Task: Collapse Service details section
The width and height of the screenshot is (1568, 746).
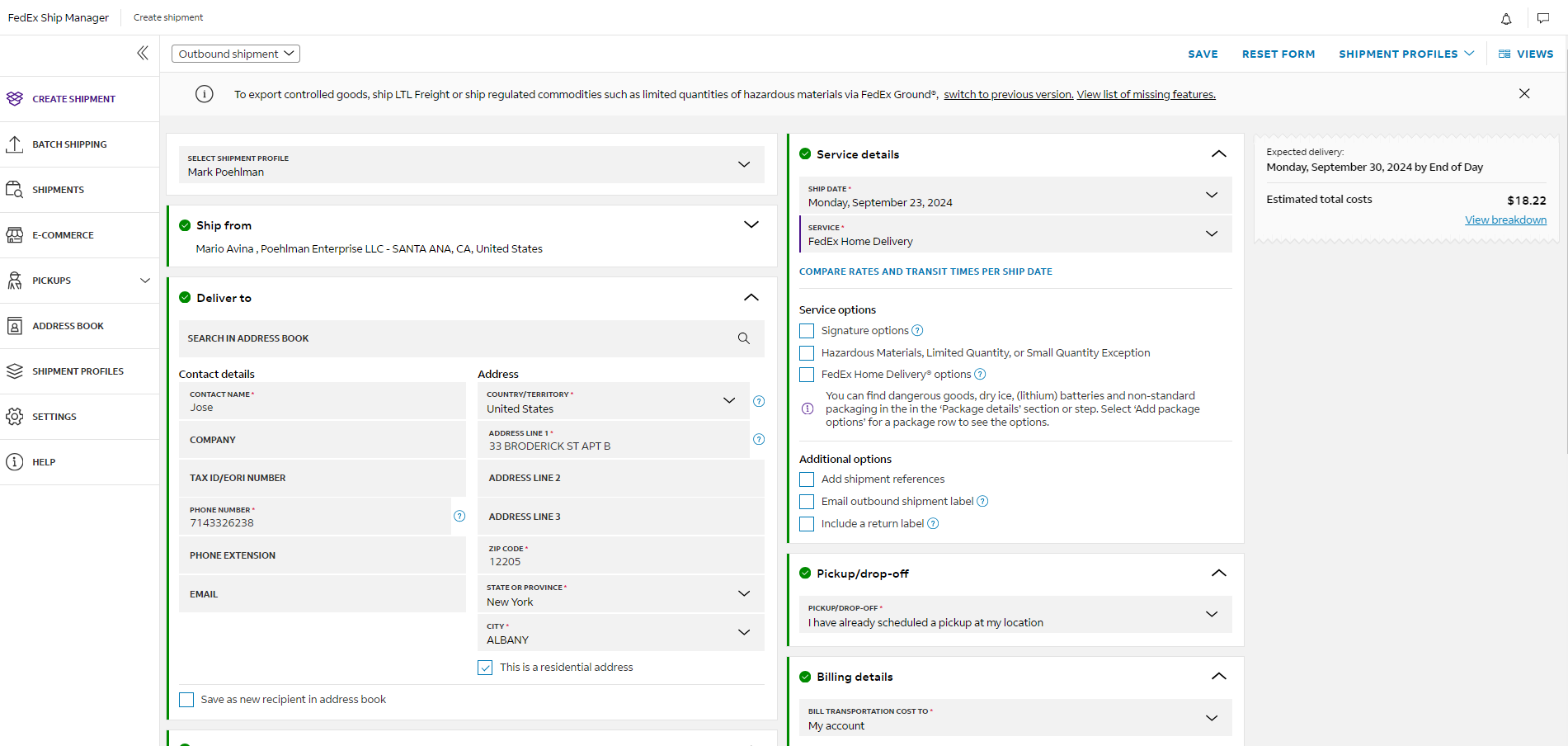Action: click(1218, 154)
